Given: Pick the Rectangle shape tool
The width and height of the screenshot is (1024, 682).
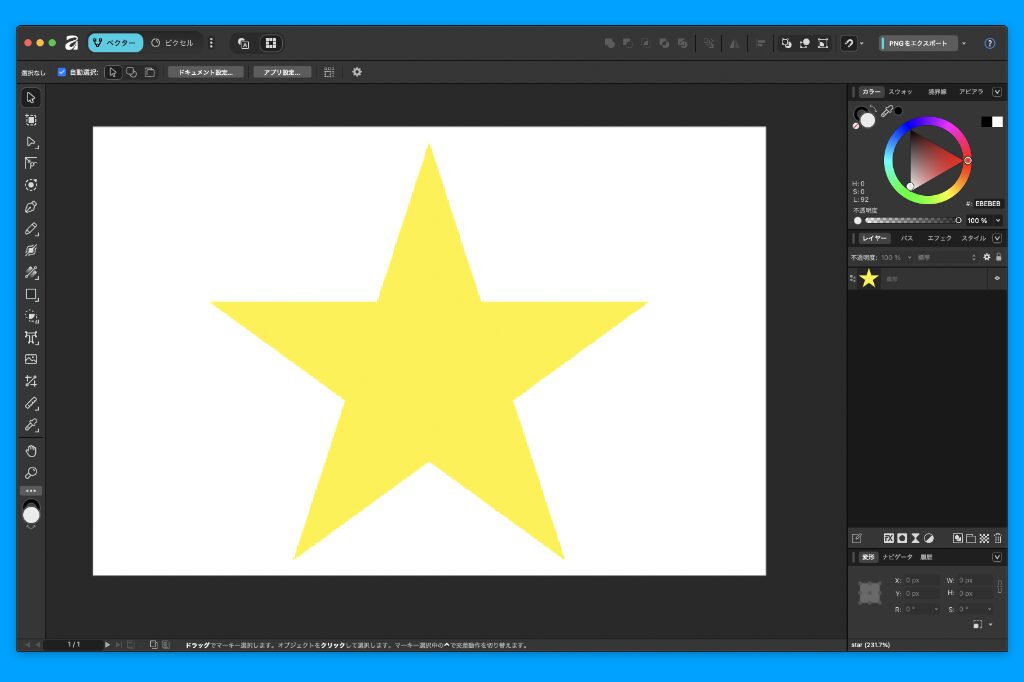Looking at the screenshot, I should tap(31, 295).
